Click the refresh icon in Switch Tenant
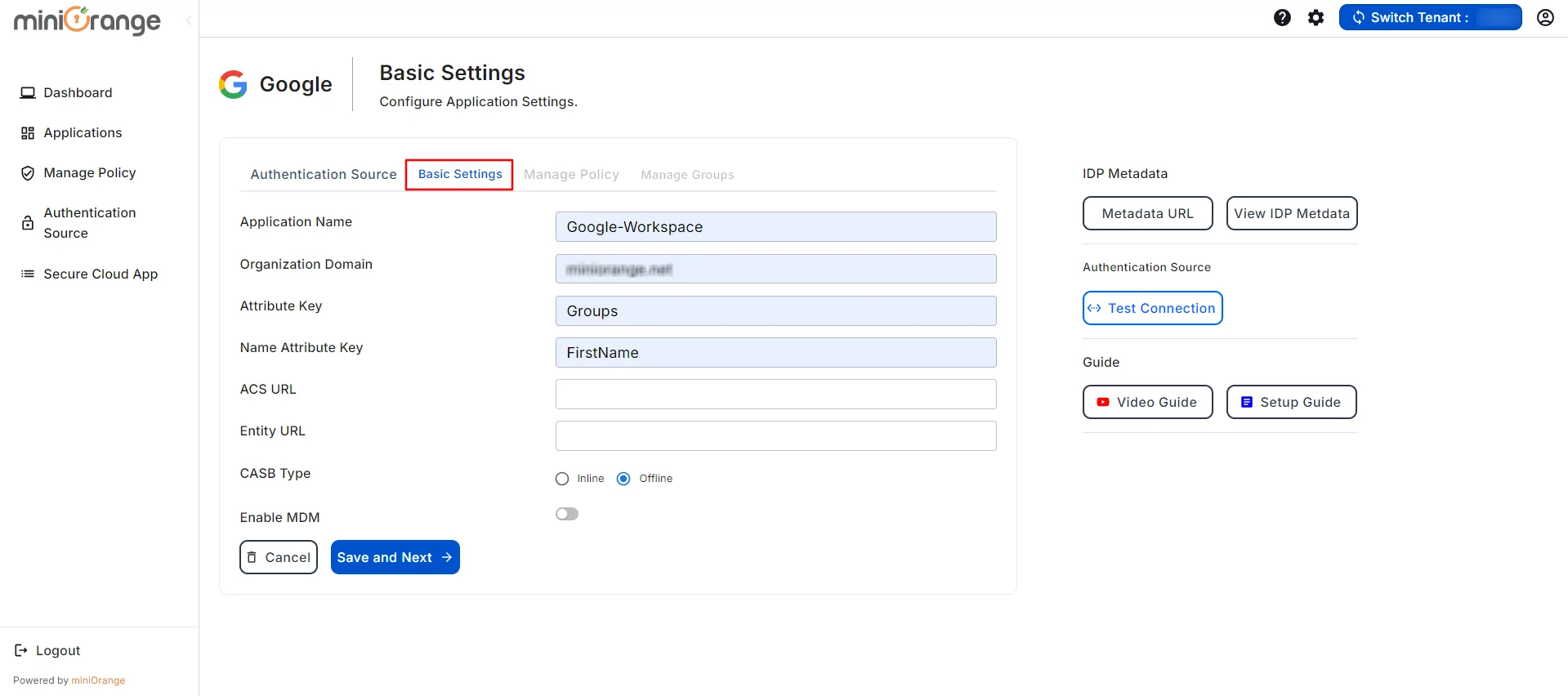 (x=1358, y=17)
